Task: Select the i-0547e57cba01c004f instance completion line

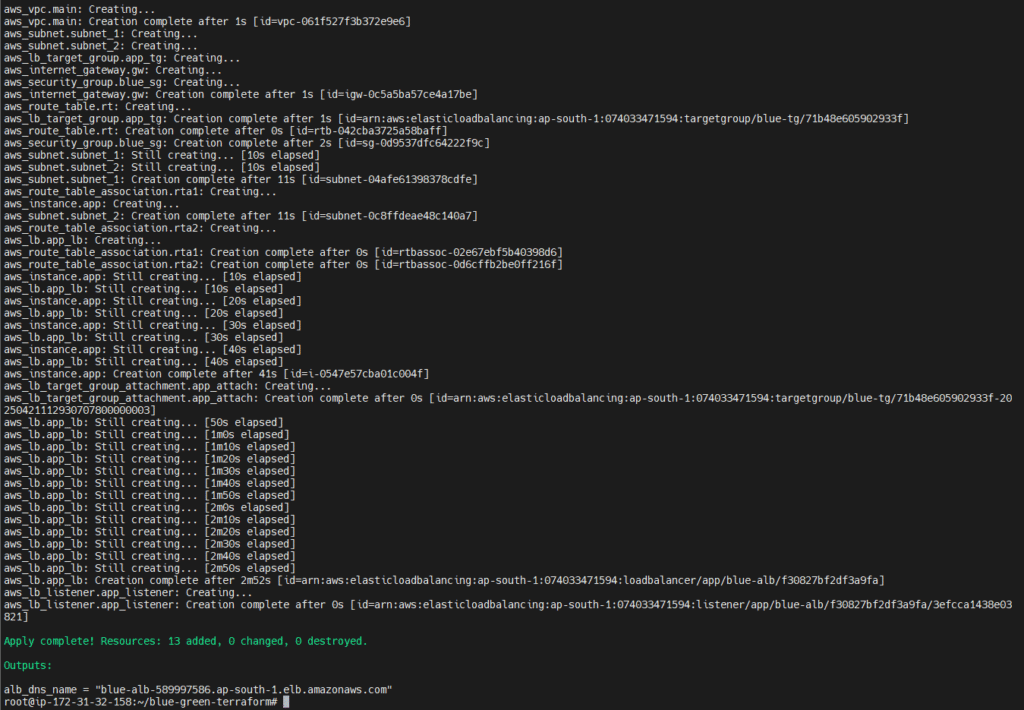Action: [216, 374]
